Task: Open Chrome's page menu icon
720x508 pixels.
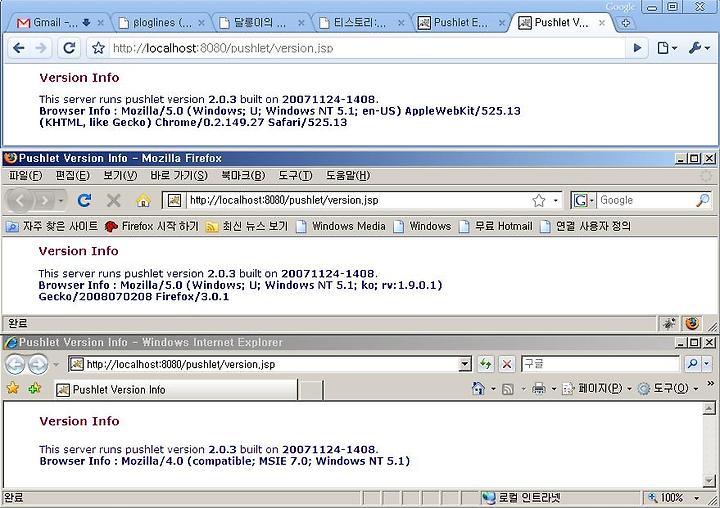Action: (x=666, y=48)
